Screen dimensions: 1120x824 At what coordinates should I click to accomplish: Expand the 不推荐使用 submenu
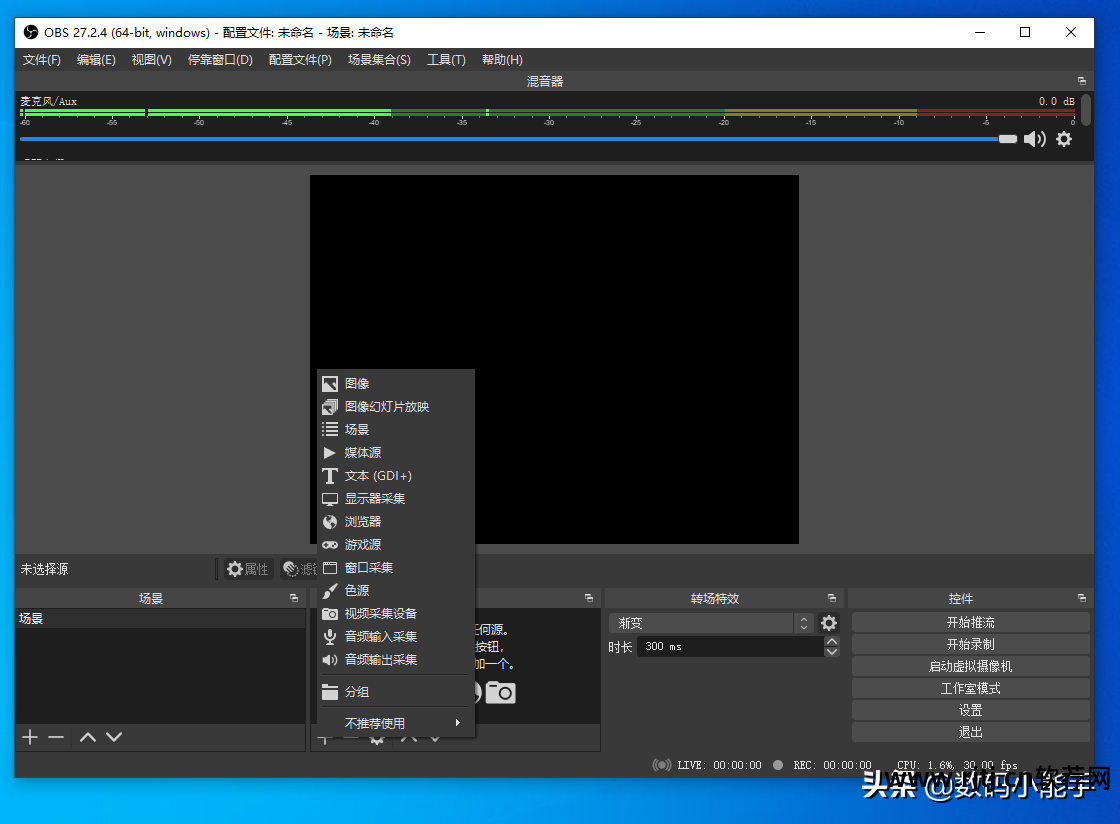pyautogui.click(x=396, y=723)
